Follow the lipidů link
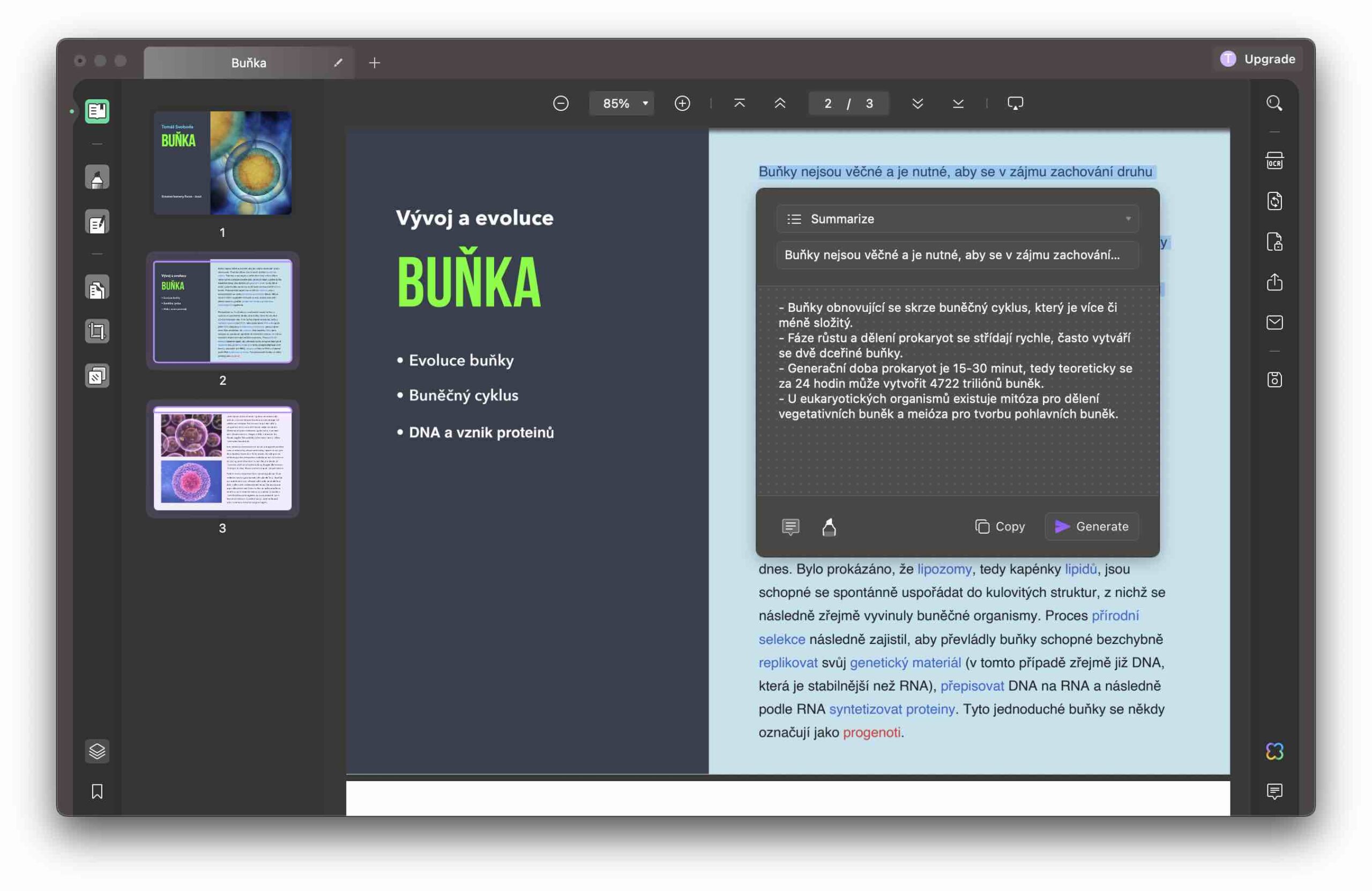Image resolution: width=1372 pixels, height=891 pixels. point(1080,569)
